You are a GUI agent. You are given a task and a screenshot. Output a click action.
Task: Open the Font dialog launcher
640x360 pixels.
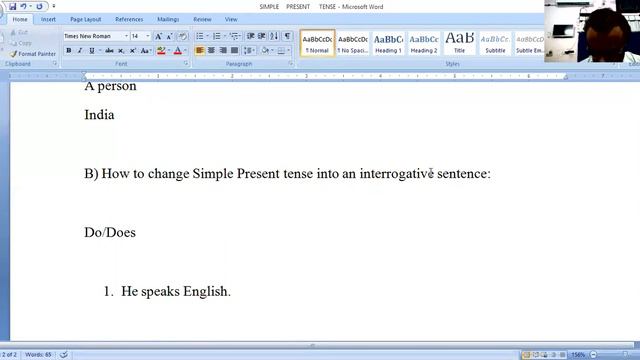click(186, 64)
